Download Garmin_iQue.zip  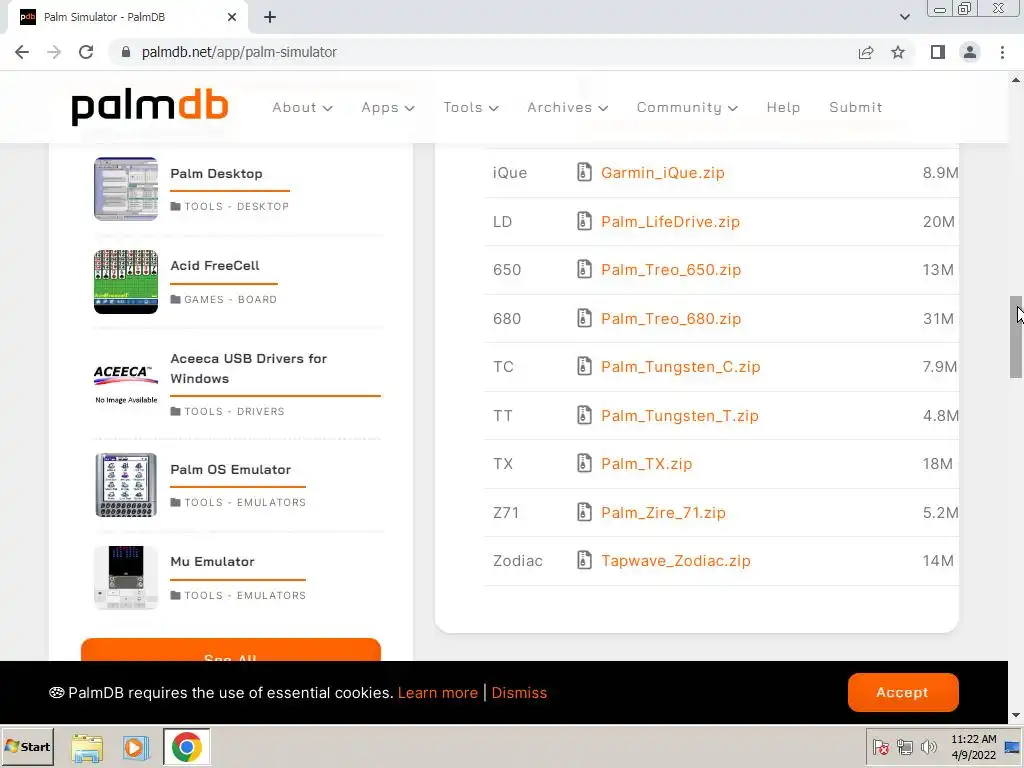pos(662,172)
